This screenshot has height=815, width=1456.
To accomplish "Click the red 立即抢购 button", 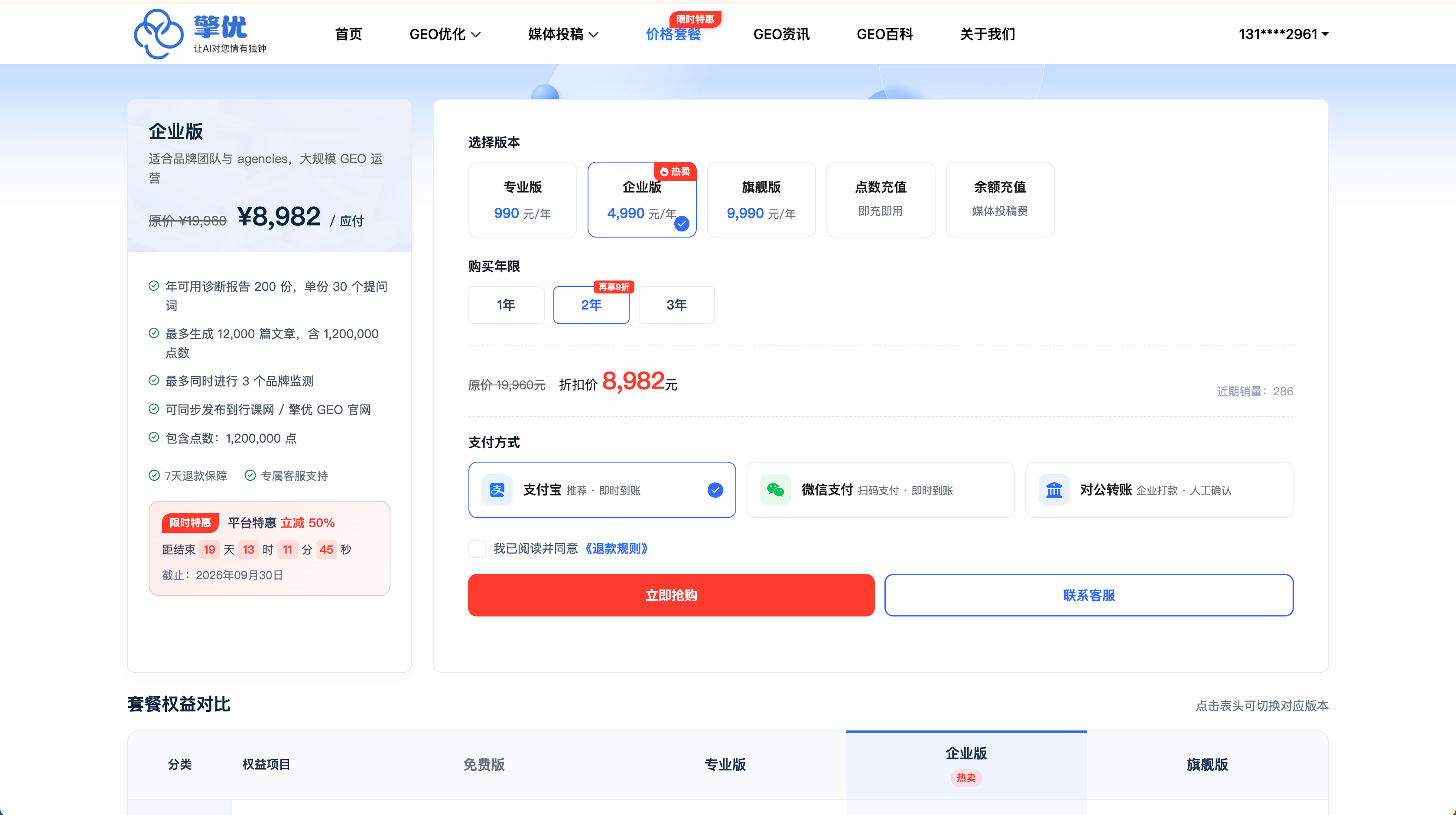I will click(x=671, y=595).
